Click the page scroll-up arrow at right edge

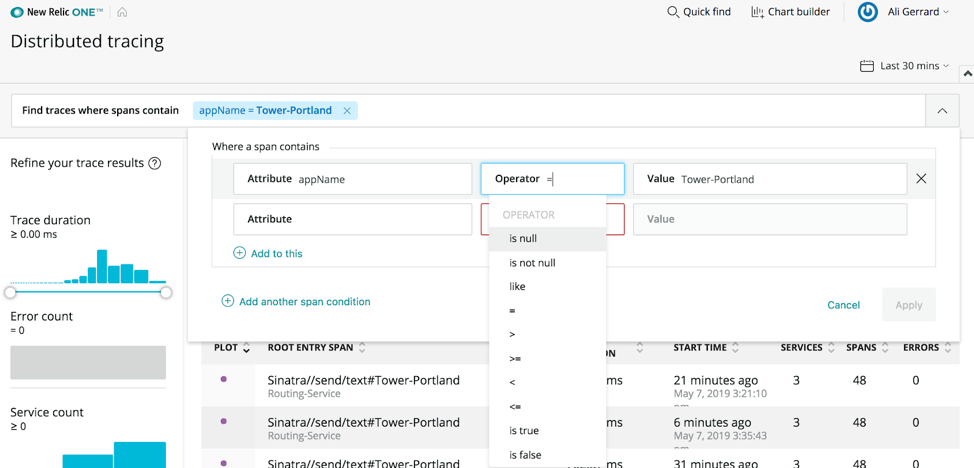[x=967, y=73]
